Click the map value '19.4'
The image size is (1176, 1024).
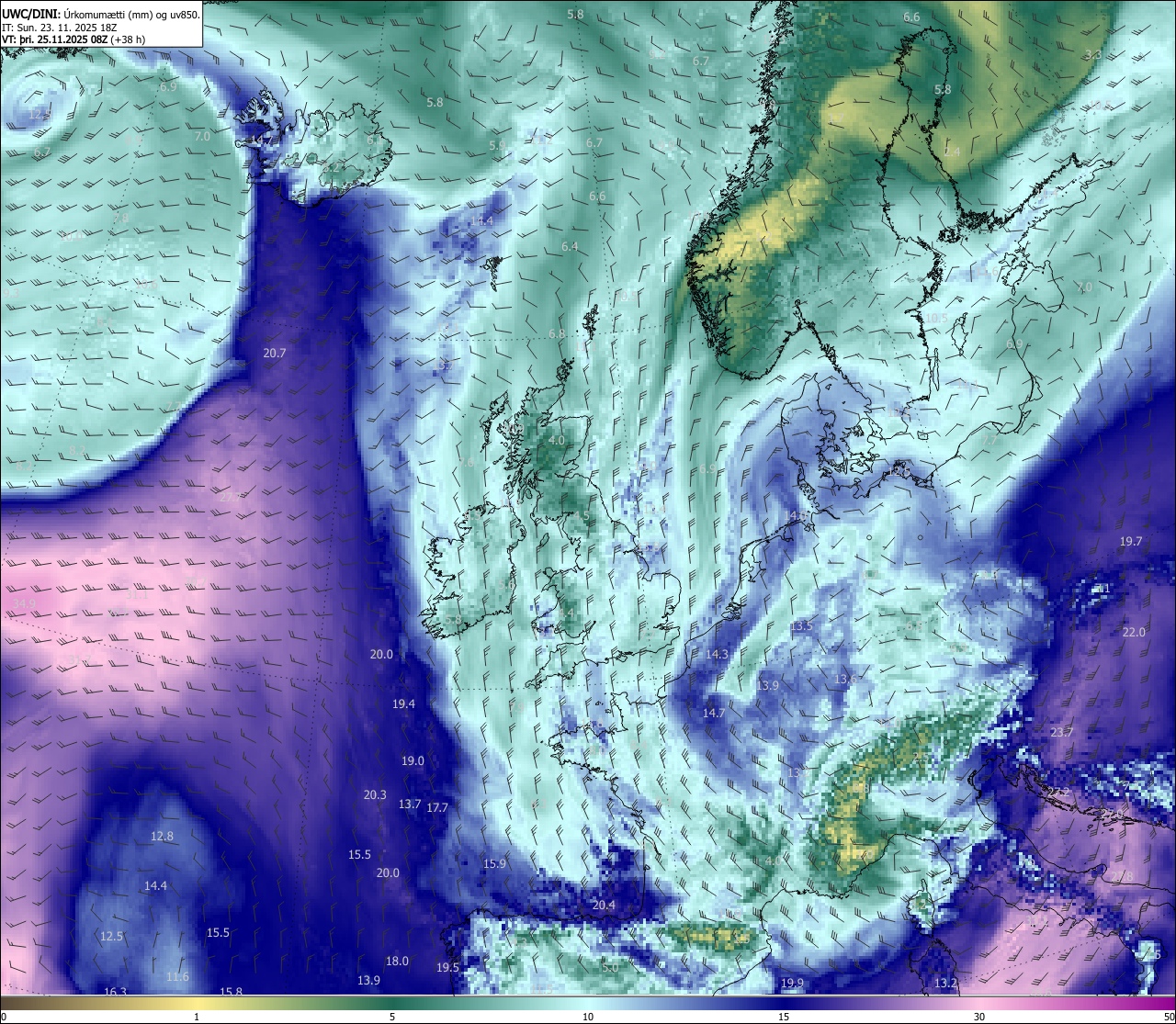(x=404, y=703)
